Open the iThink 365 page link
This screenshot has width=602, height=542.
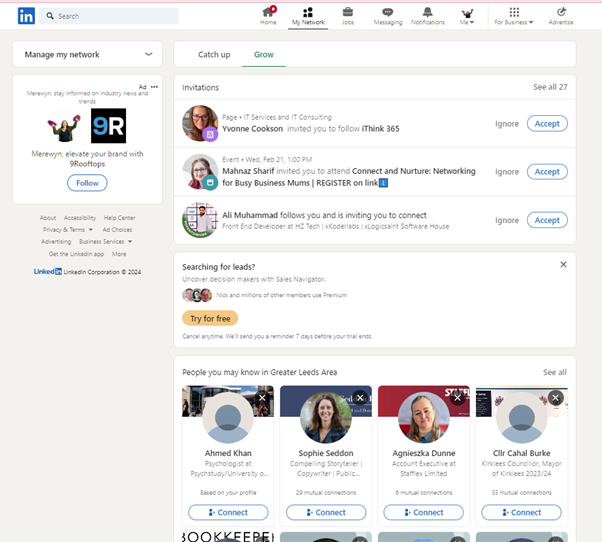point(380,129)
